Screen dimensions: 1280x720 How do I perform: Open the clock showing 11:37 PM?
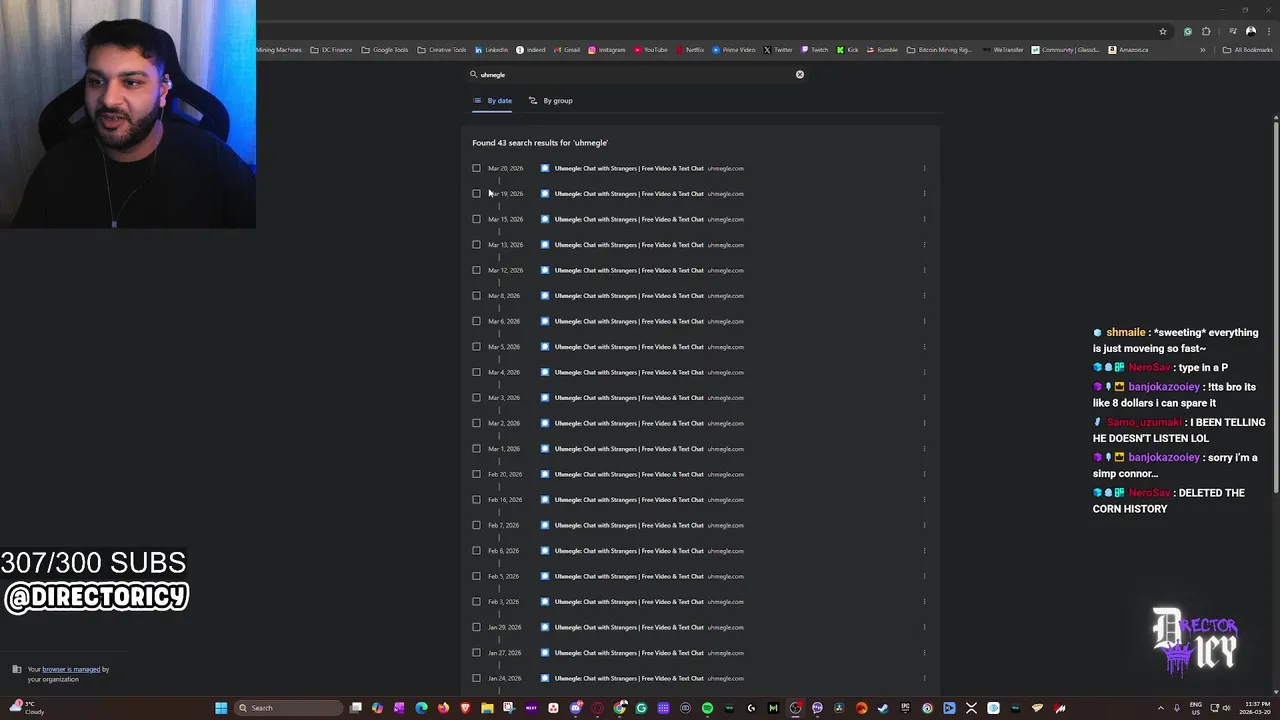pos(1257,708)
